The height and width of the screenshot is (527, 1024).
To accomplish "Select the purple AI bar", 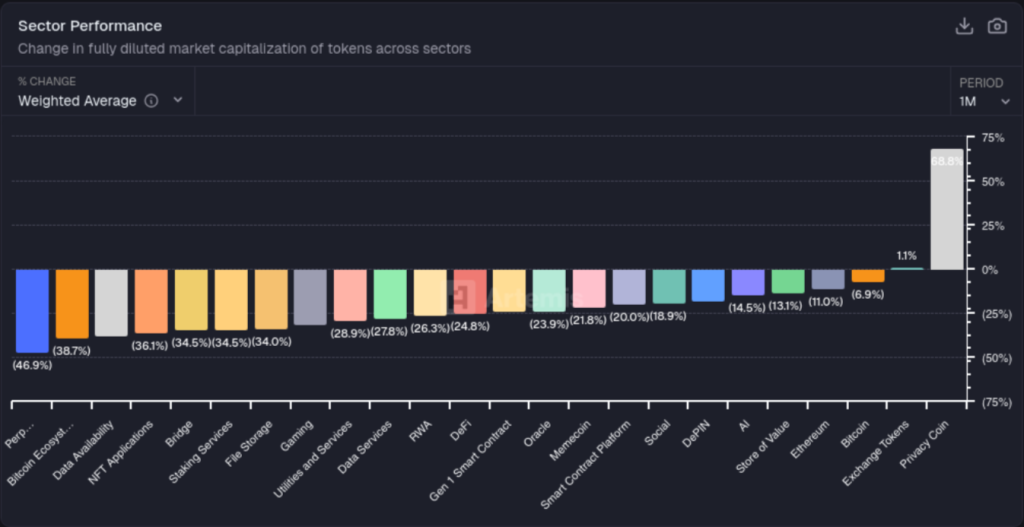I will [748, 282].
